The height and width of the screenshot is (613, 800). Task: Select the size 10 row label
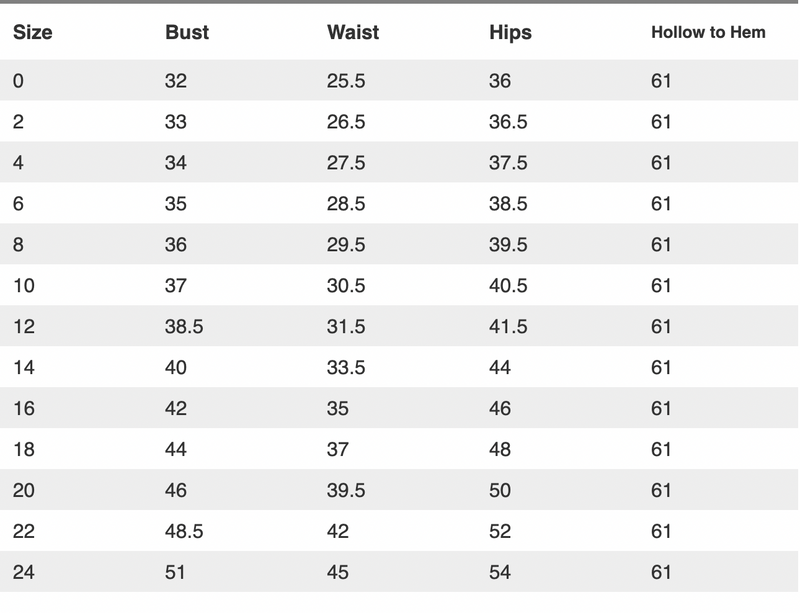(24, 286)
